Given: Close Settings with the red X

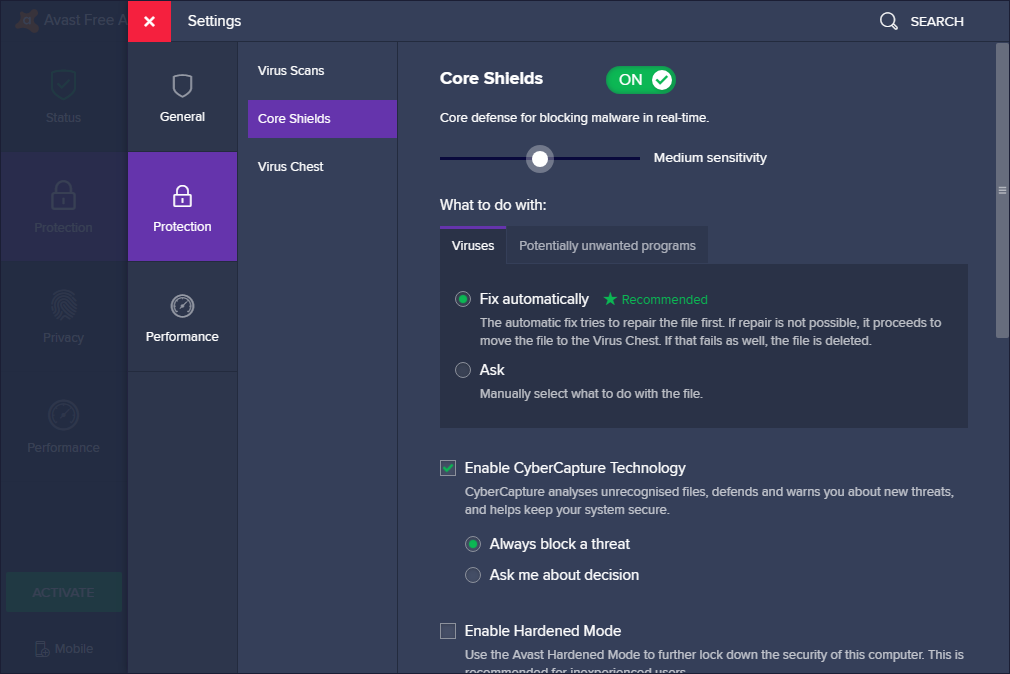Looking at the screenshot, I should [149, 21].
